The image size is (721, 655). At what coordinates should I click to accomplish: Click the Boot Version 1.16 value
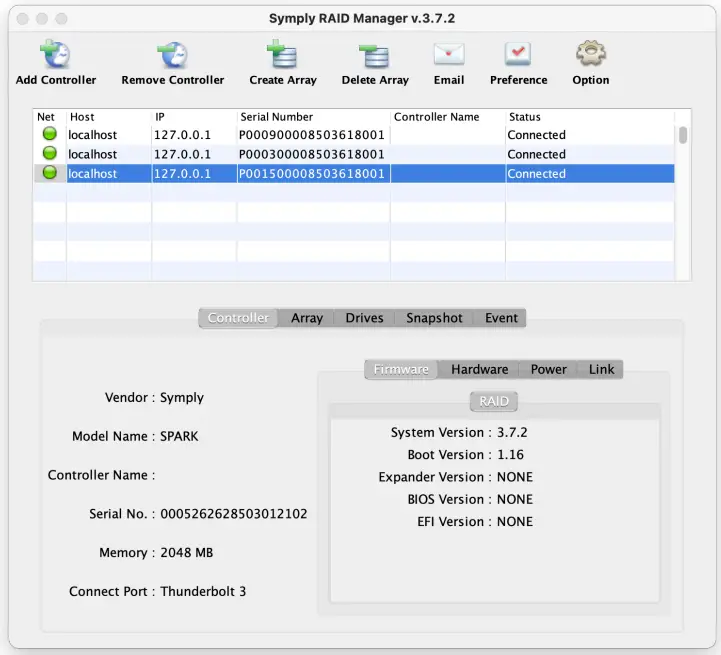coord(510,454)
